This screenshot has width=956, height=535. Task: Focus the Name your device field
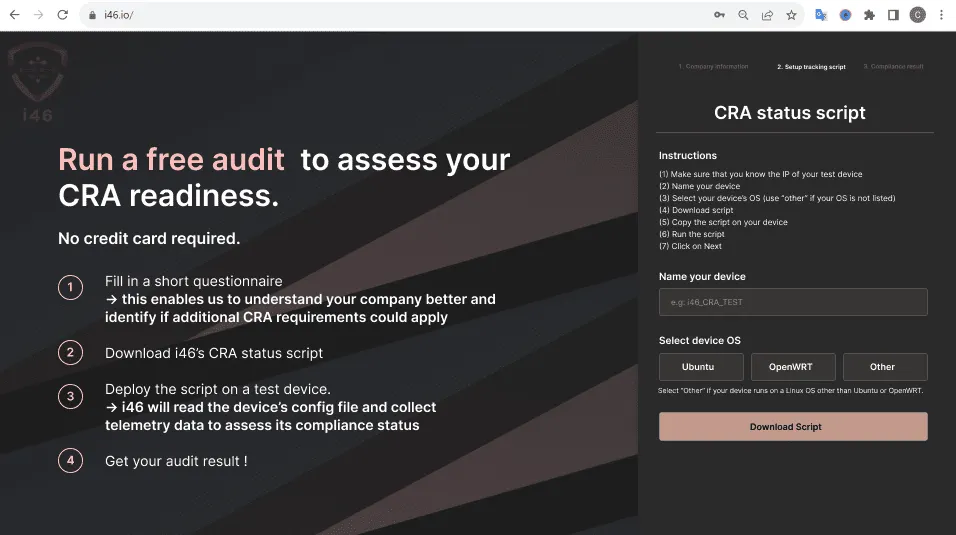[793, 302]
